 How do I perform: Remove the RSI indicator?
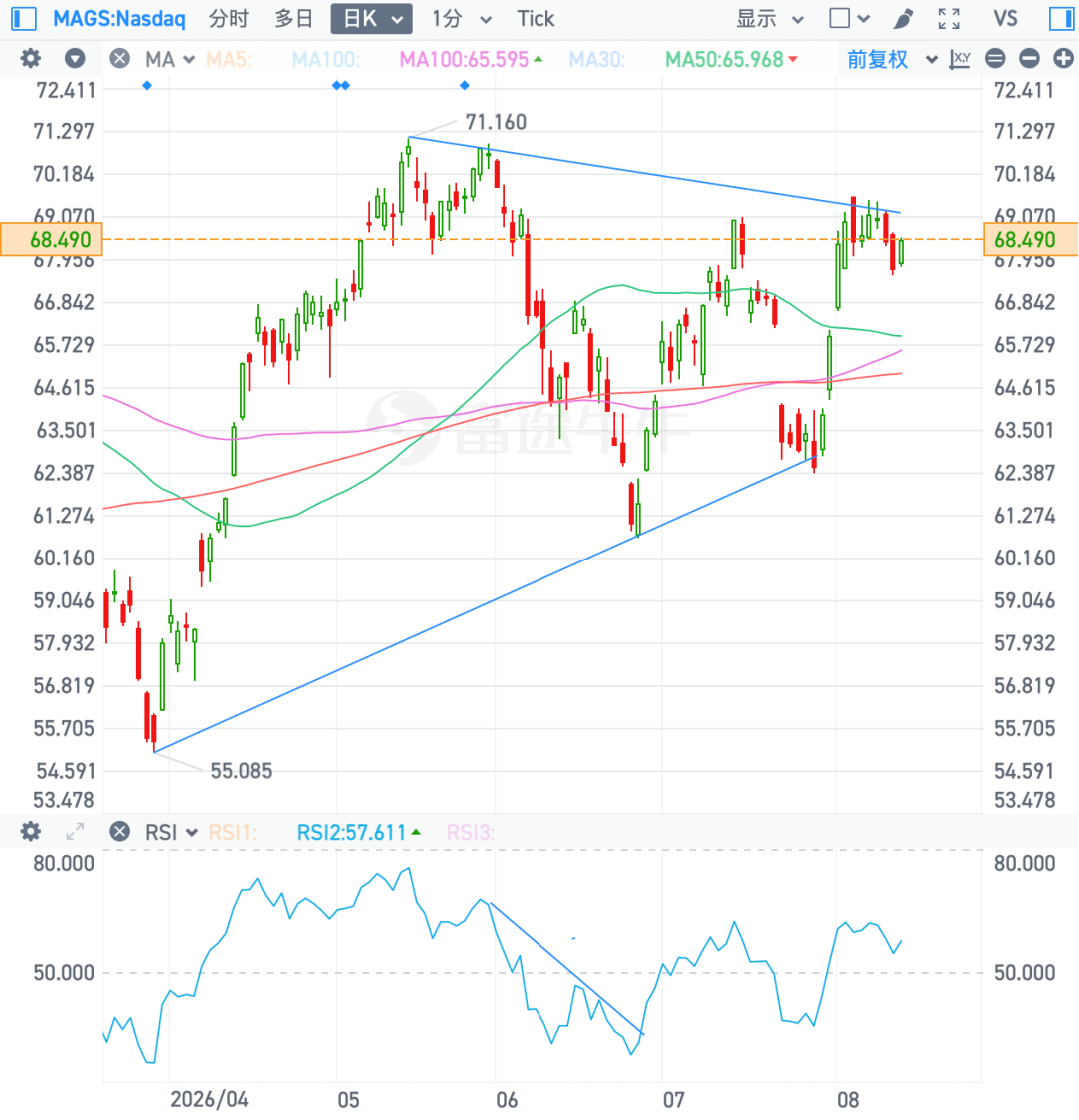pyautogui.click(x=119, y=832)
